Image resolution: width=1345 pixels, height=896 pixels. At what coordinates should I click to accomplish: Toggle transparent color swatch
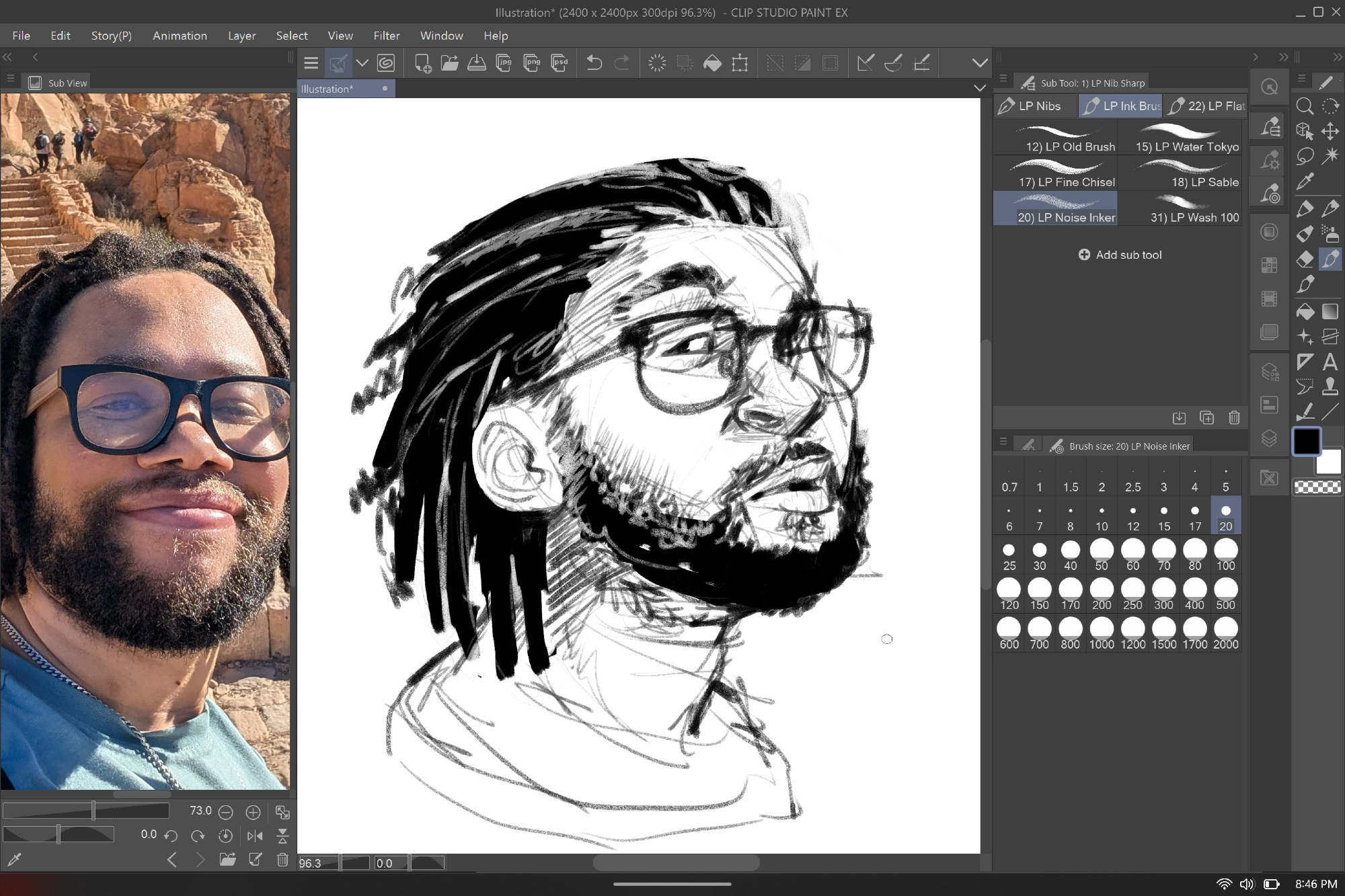(1317, 487)
